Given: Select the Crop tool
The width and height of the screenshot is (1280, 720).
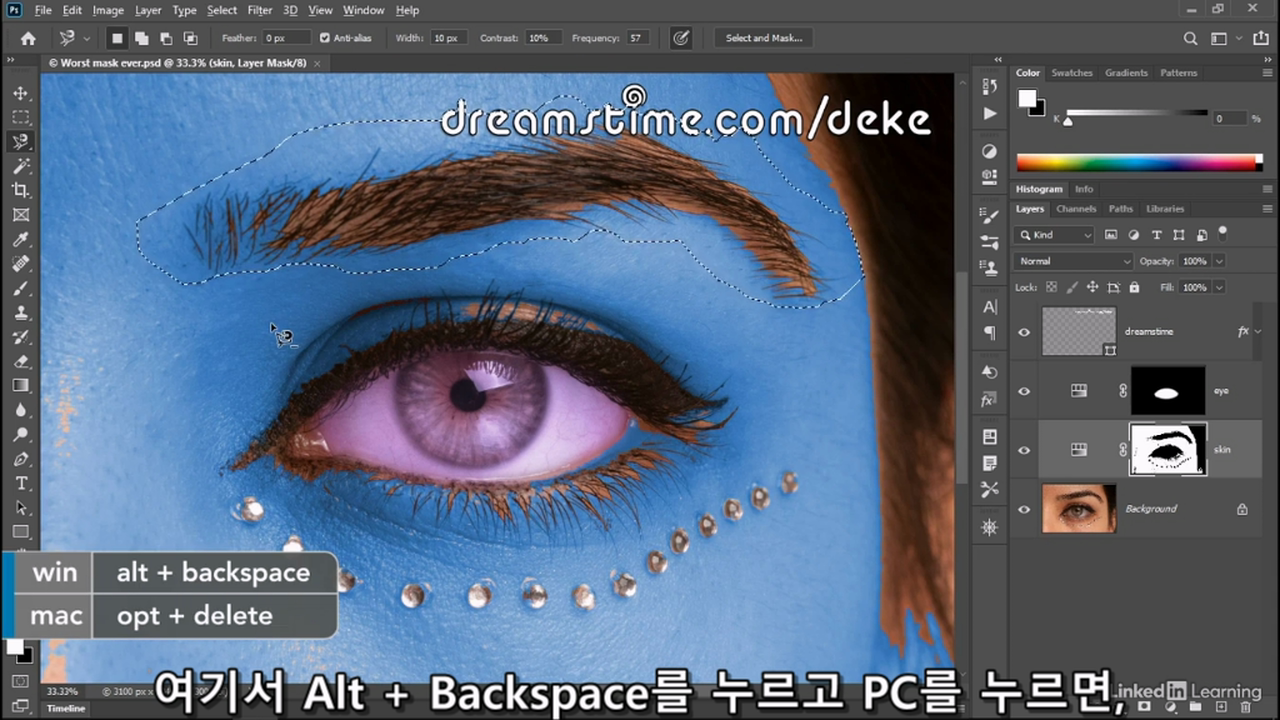Looking at the screenshot, I should 21,190.
